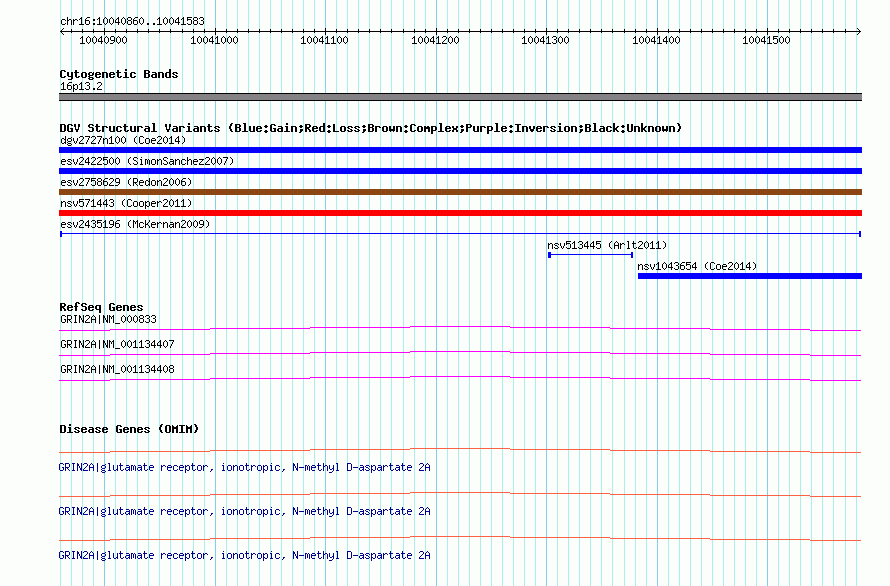This screenshot has height=586, width=890.
Task: Click the blue bar for esv2422500
Action: pyautogui.click(x=460, y=171)
